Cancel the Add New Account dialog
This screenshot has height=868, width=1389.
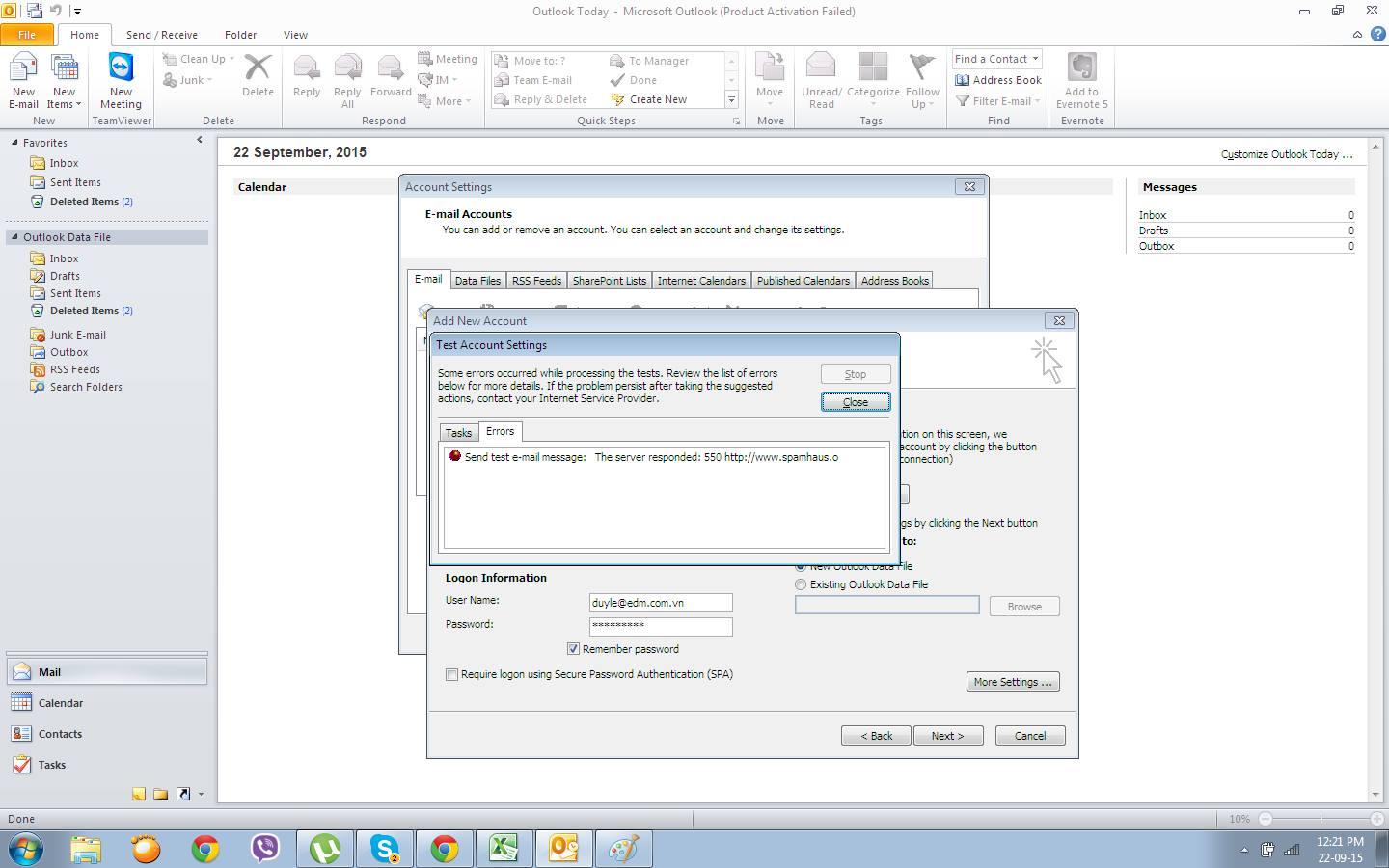pyautogui.click(x=1030, y=736)
